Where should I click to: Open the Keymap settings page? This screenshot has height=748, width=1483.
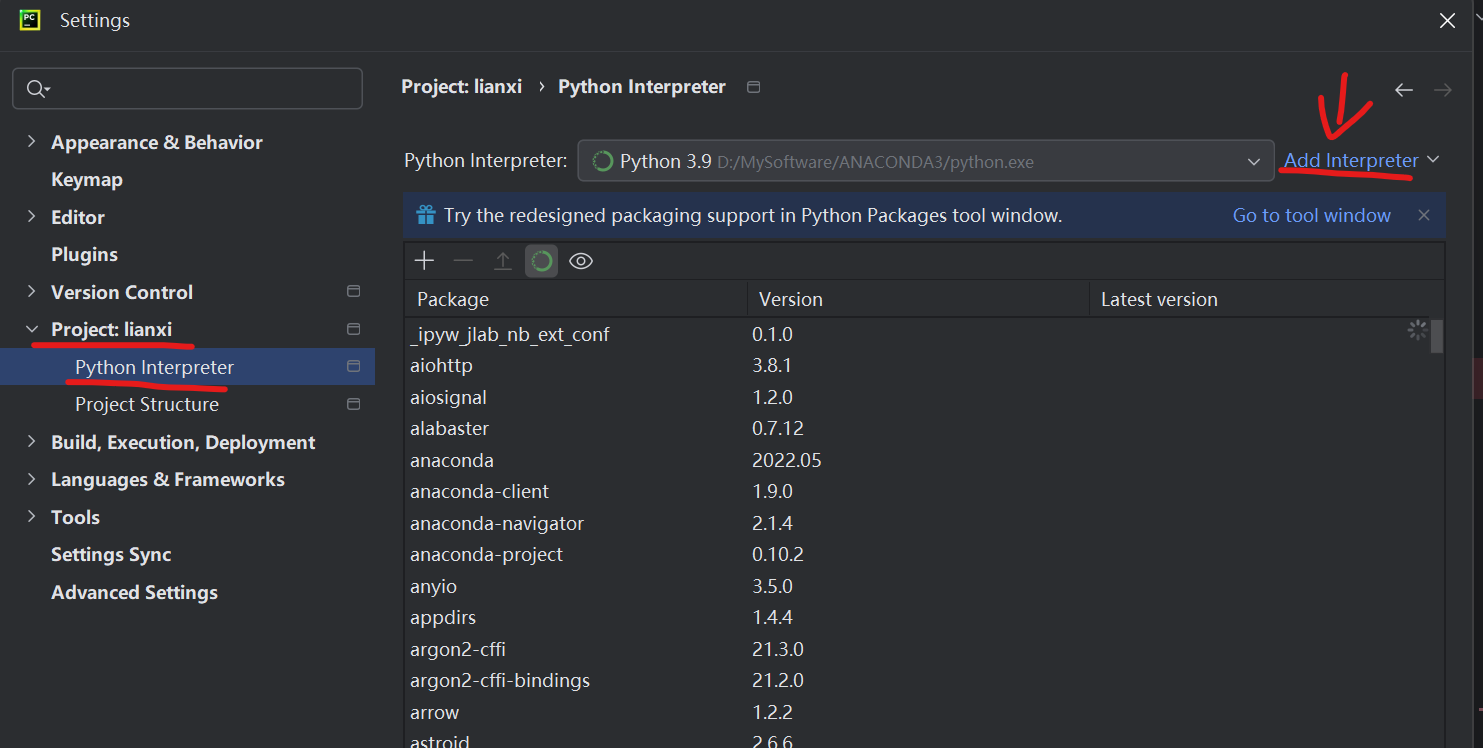tap(87, 180)
